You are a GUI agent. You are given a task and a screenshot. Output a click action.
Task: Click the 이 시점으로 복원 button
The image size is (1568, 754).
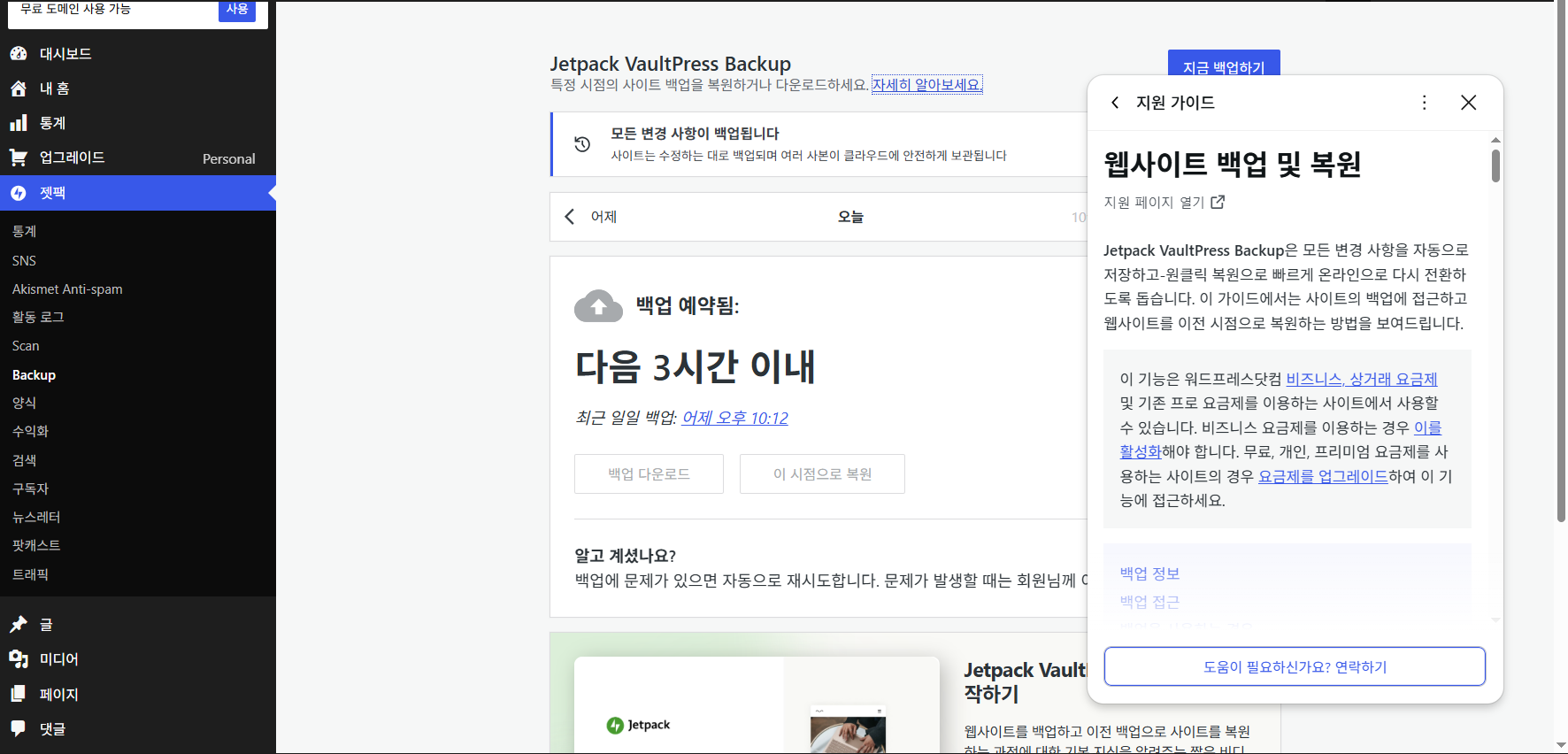[x=822, y=474]
